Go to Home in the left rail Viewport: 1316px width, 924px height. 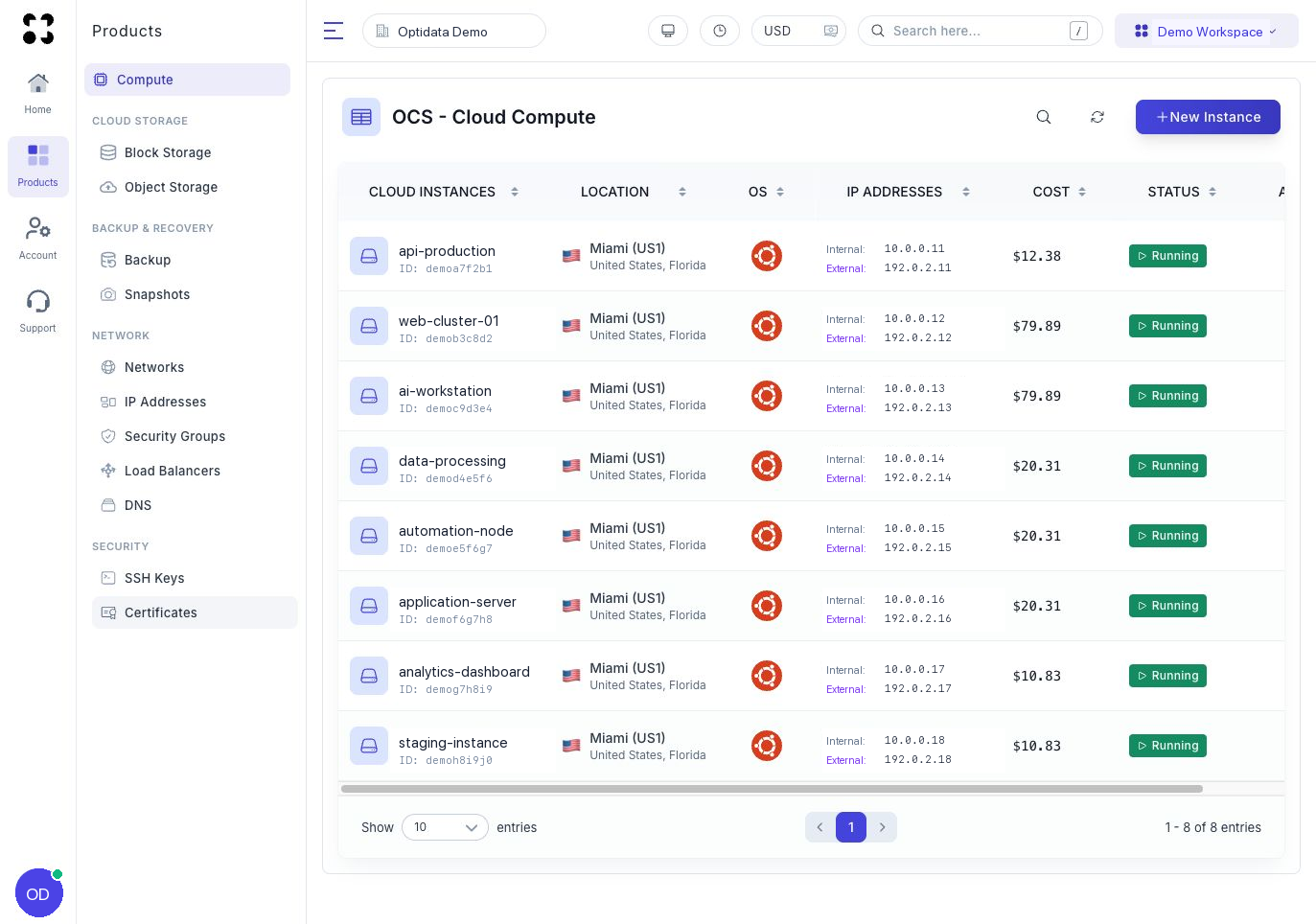38,94
